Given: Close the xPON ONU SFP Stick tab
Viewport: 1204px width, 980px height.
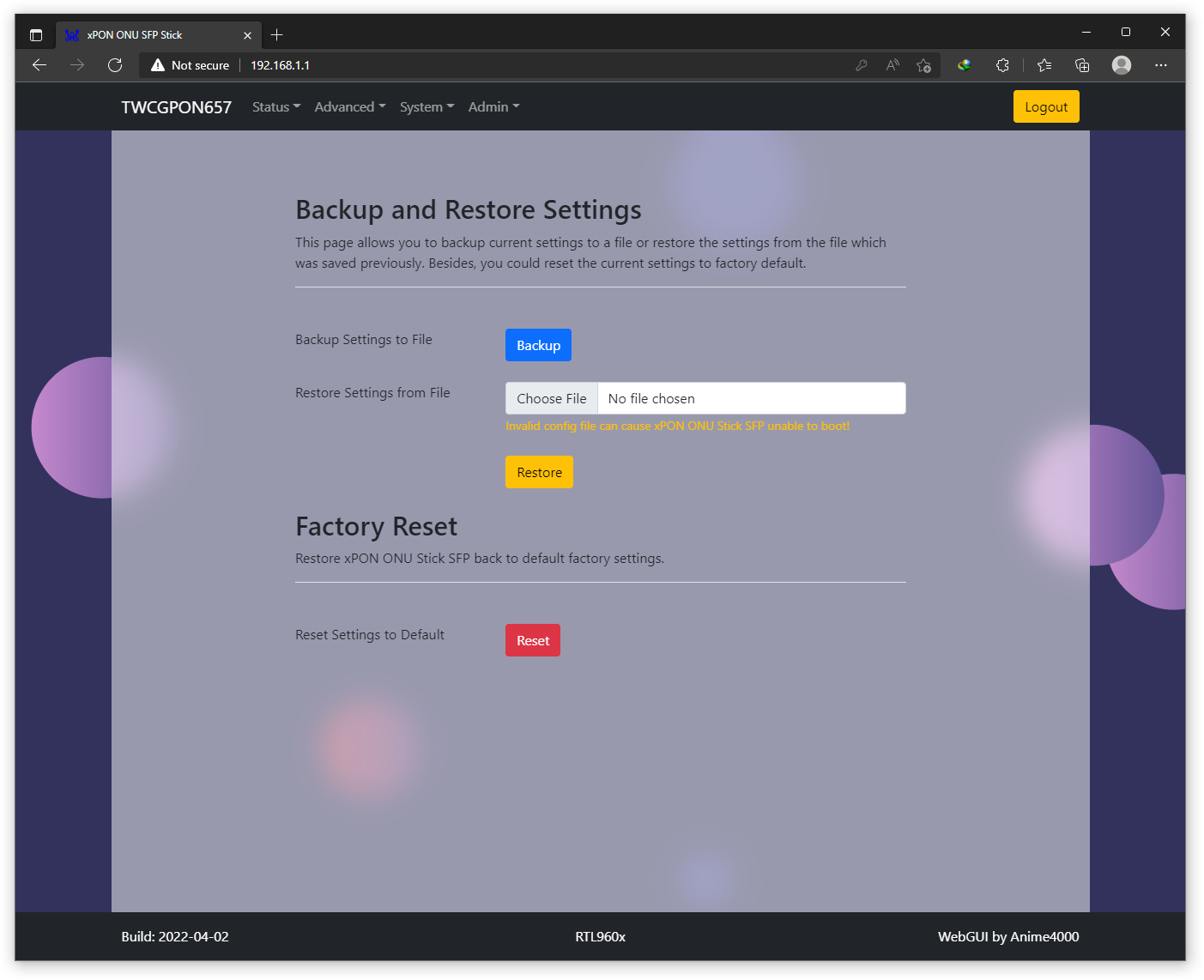Looking at the screenshot, I should point(247,35).
